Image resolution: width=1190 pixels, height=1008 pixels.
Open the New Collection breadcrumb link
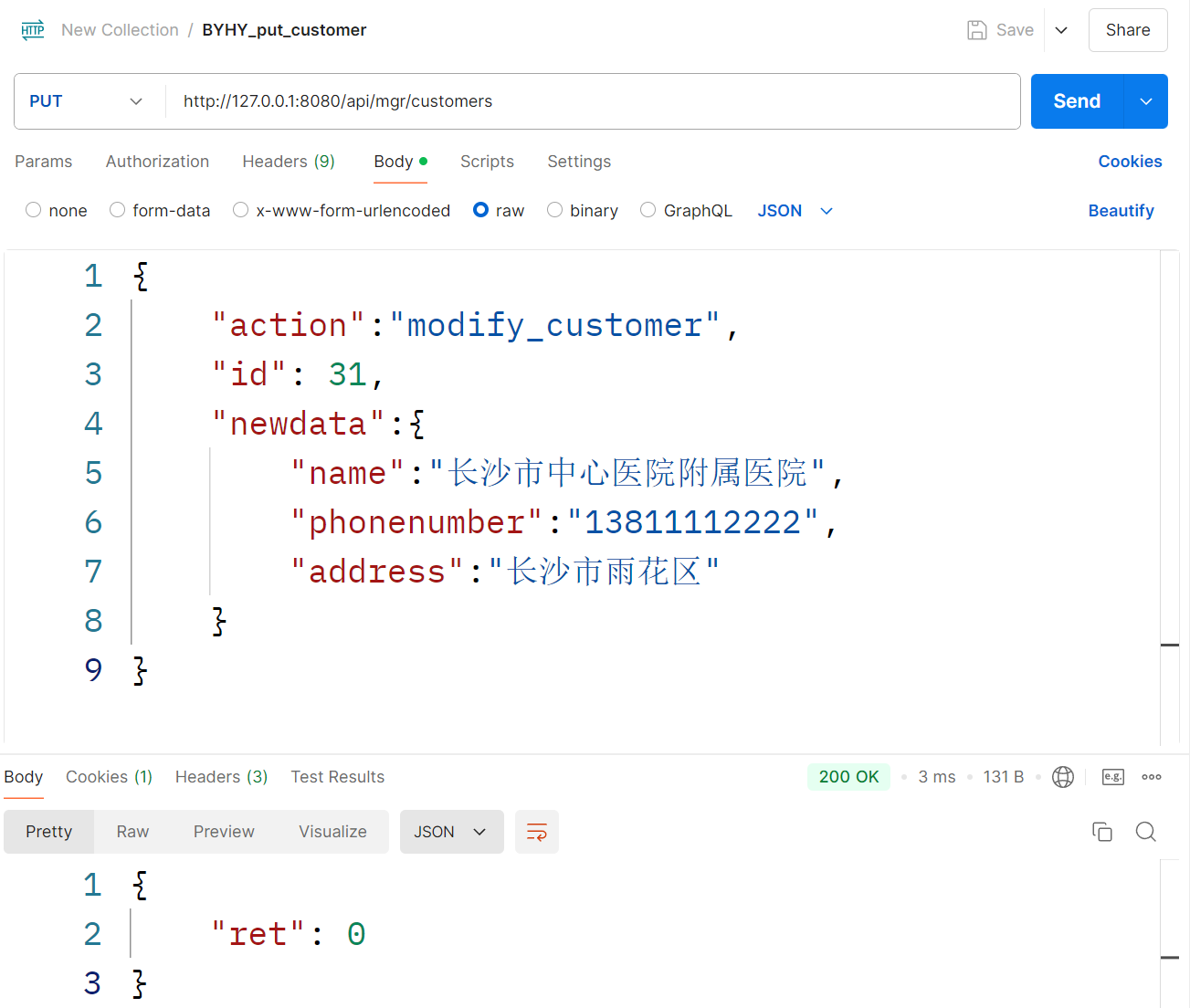120,30
